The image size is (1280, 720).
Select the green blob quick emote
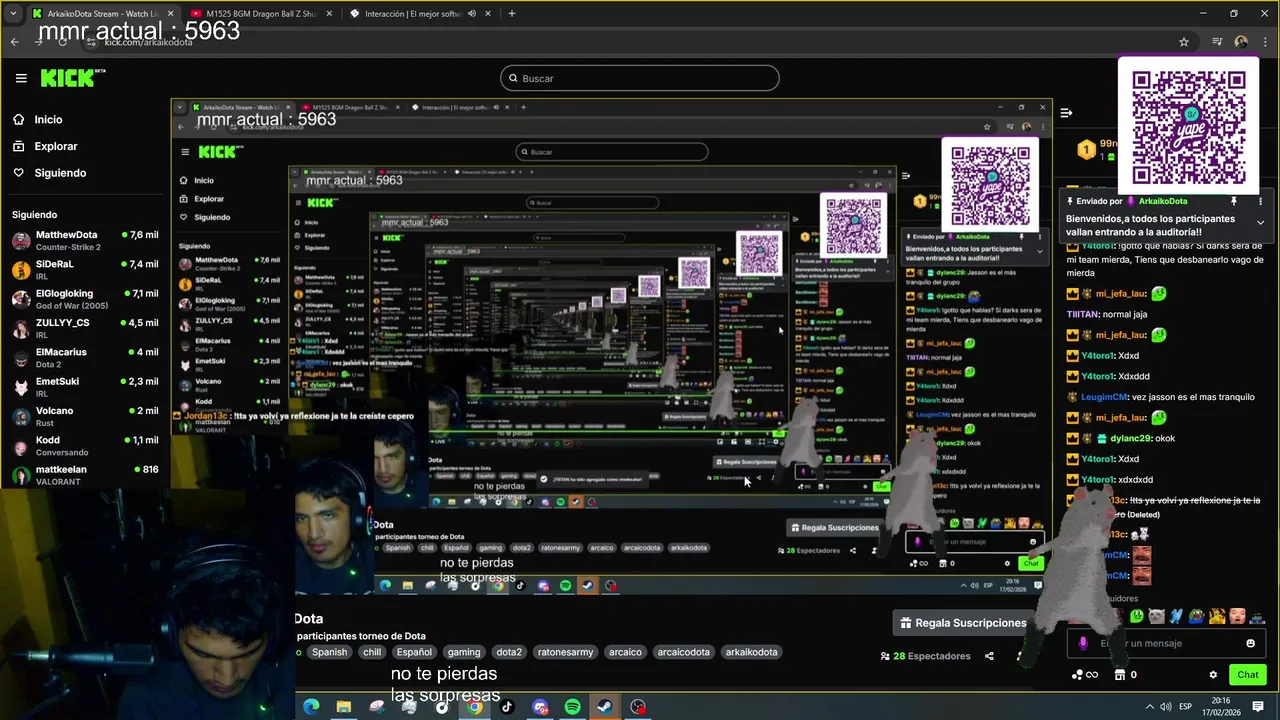[1136, 616]
